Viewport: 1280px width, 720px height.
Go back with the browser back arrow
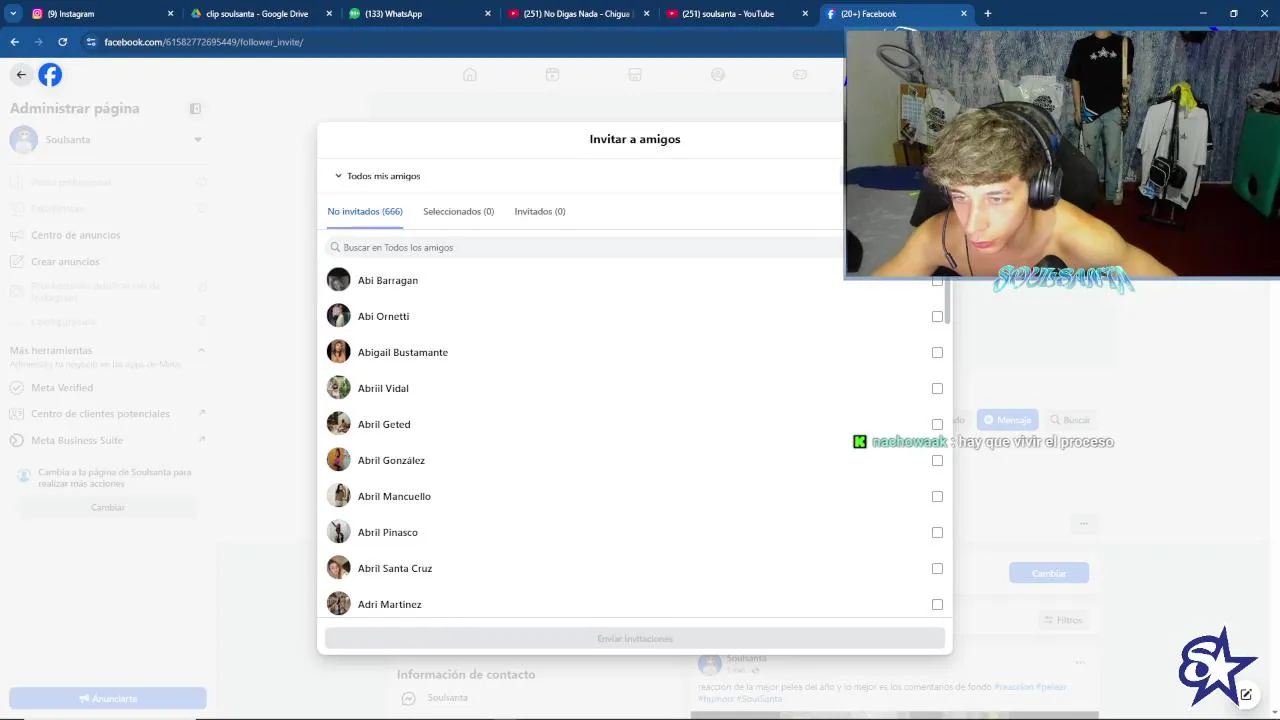(x=14, y=42)
